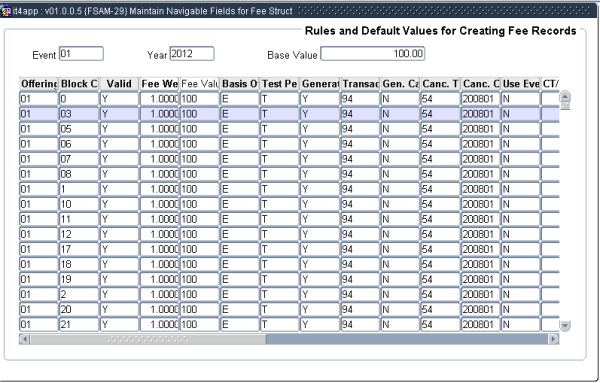Click the Basis O column header

[x=240, y=84]
